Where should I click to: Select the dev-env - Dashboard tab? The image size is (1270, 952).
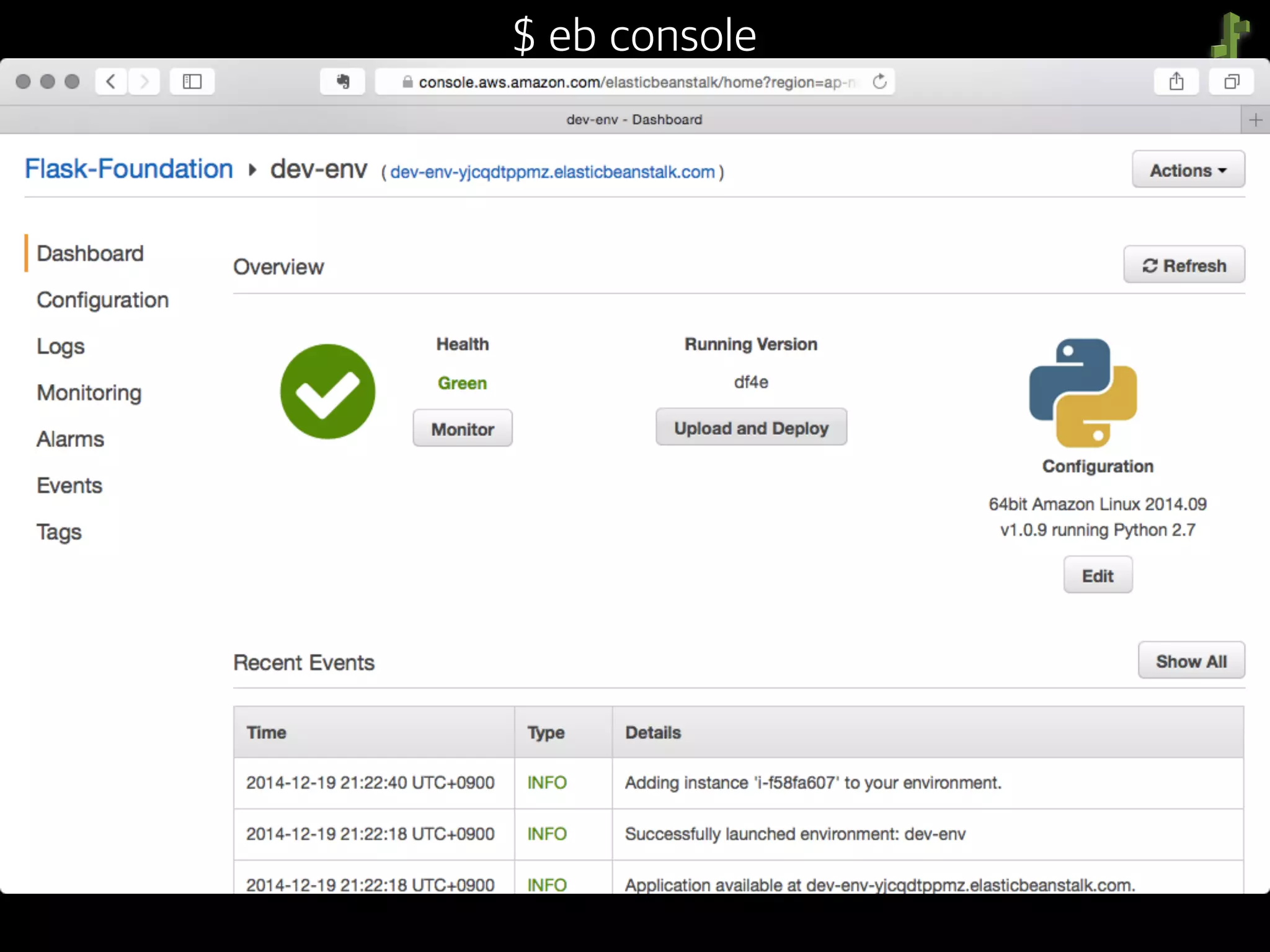click(634, 120)
